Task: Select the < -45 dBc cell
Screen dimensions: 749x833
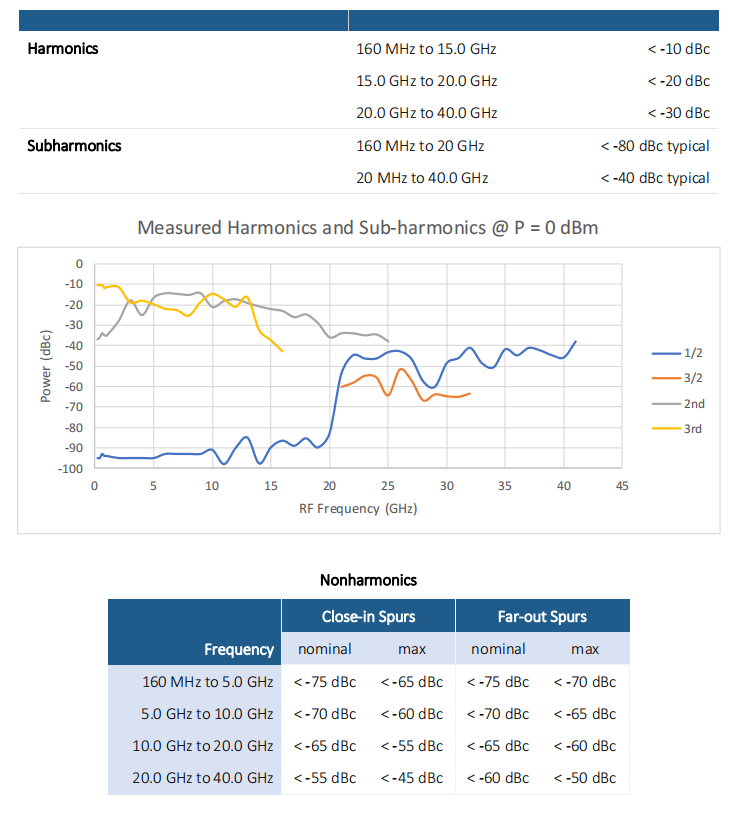Action: pyautogui.click(x=412, y=778)
